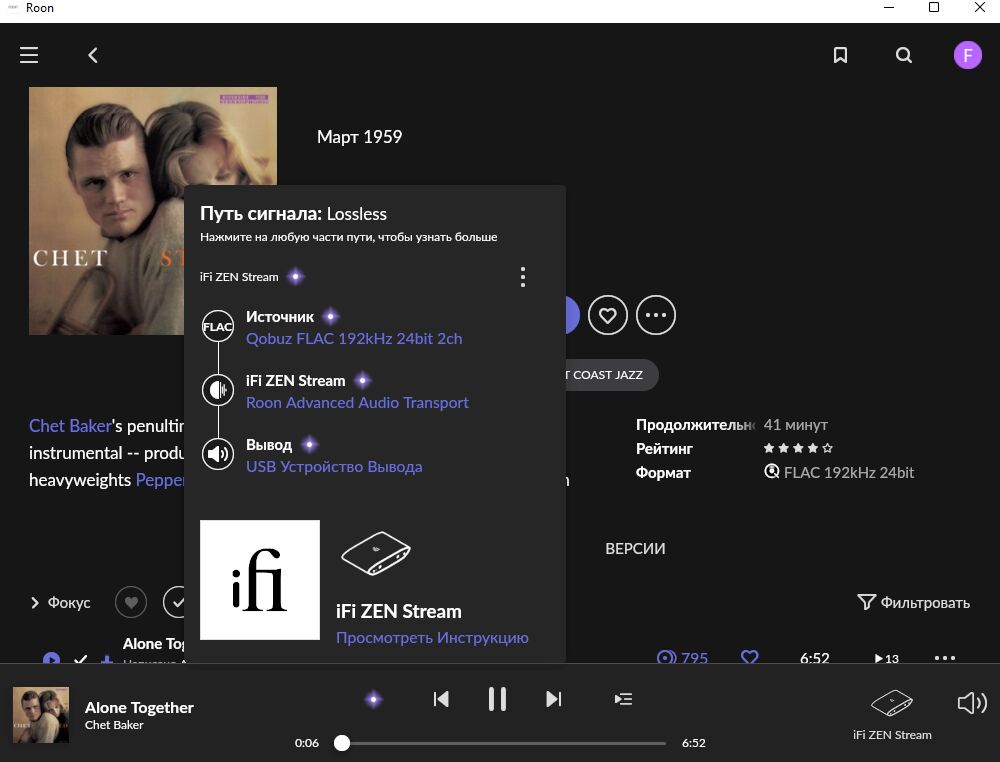Skip to next track
The image size is (1000, 762).
(x=554, y=700)
